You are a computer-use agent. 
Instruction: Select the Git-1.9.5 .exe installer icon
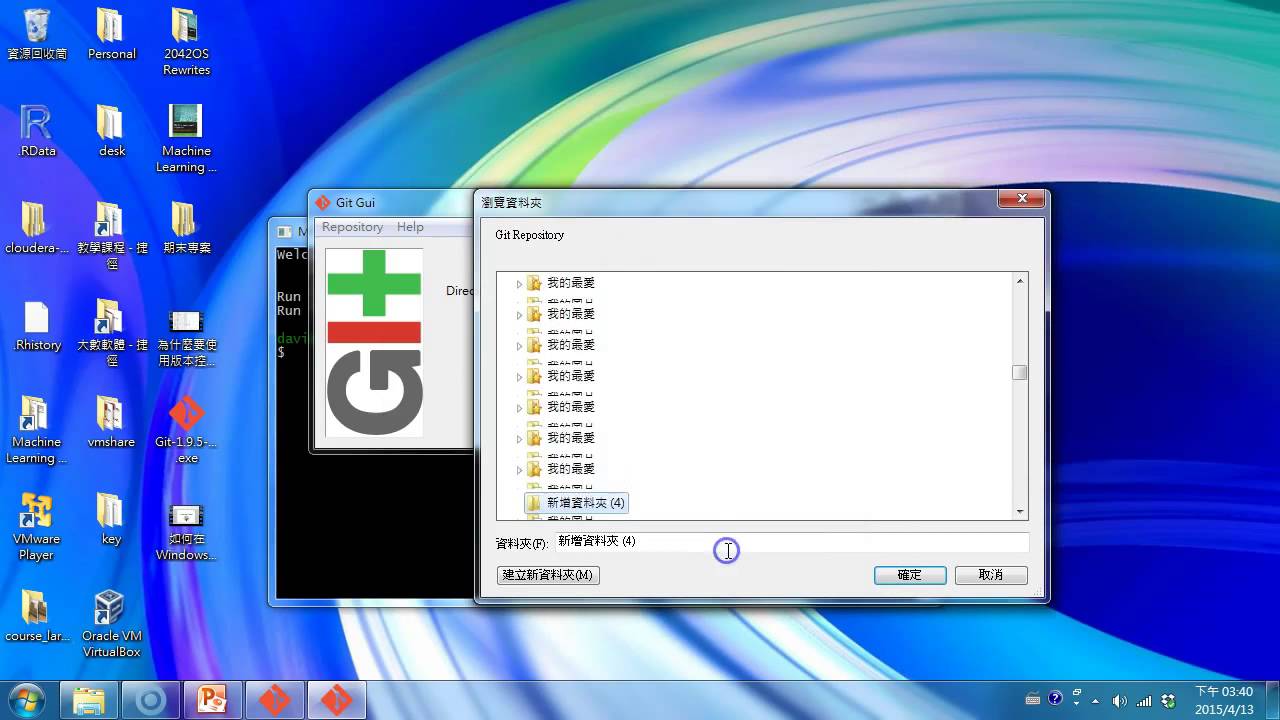pyautogui.click(x=186, y=430)
